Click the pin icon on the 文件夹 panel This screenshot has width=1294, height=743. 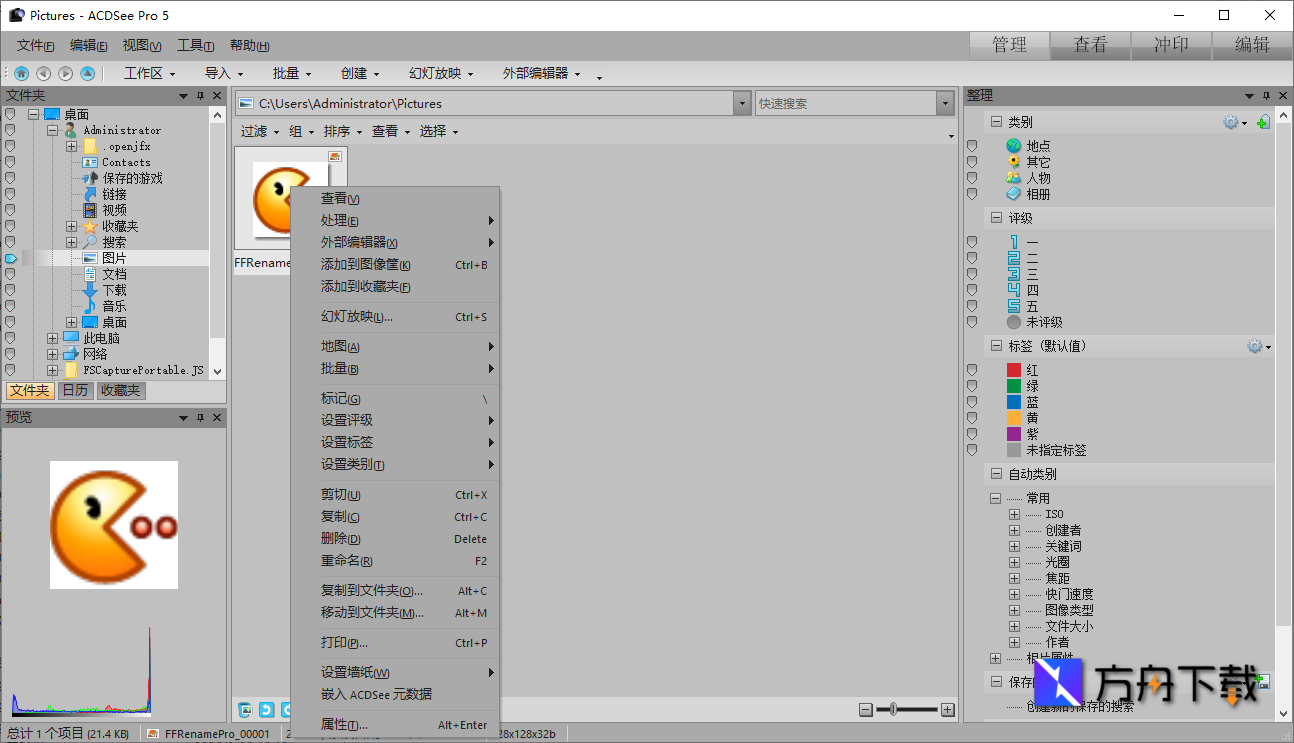(198, 95)
